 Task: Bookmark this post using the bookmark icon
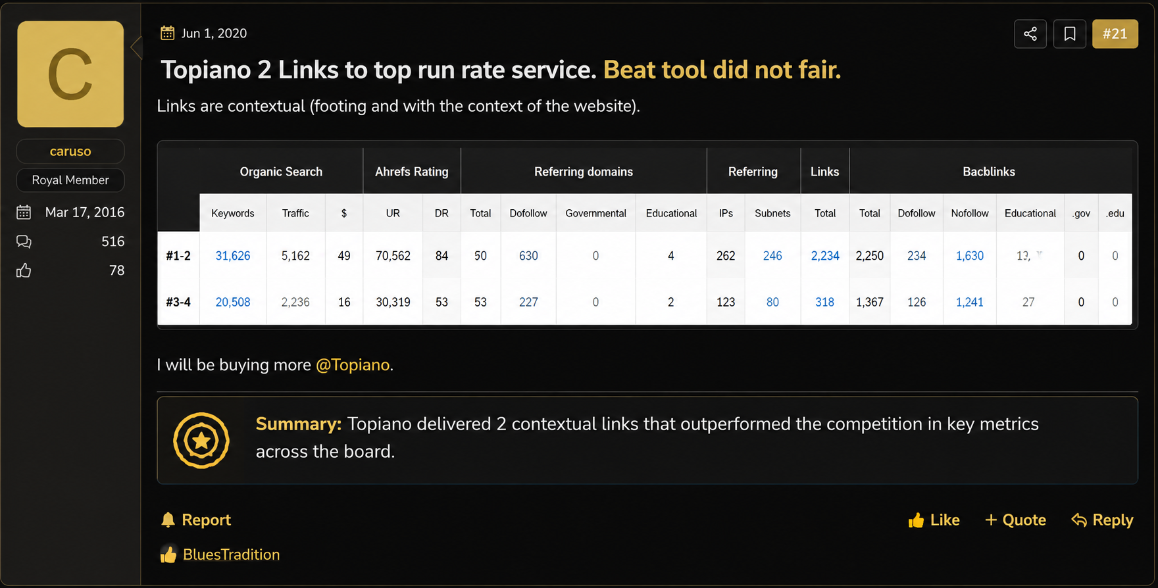(1069, 34)
